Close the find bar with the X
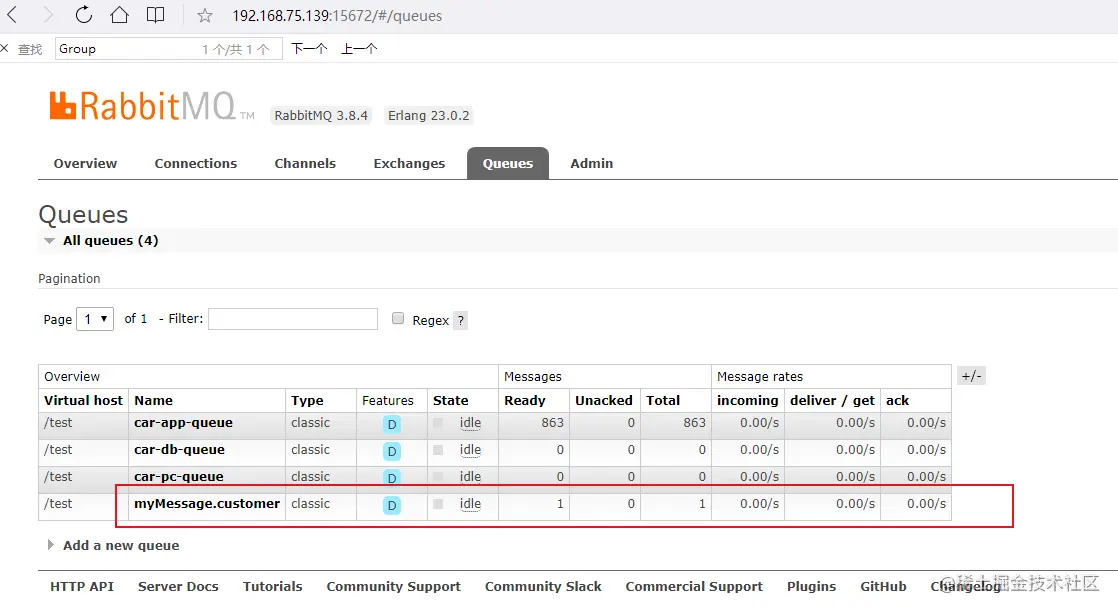 point(5,49)
